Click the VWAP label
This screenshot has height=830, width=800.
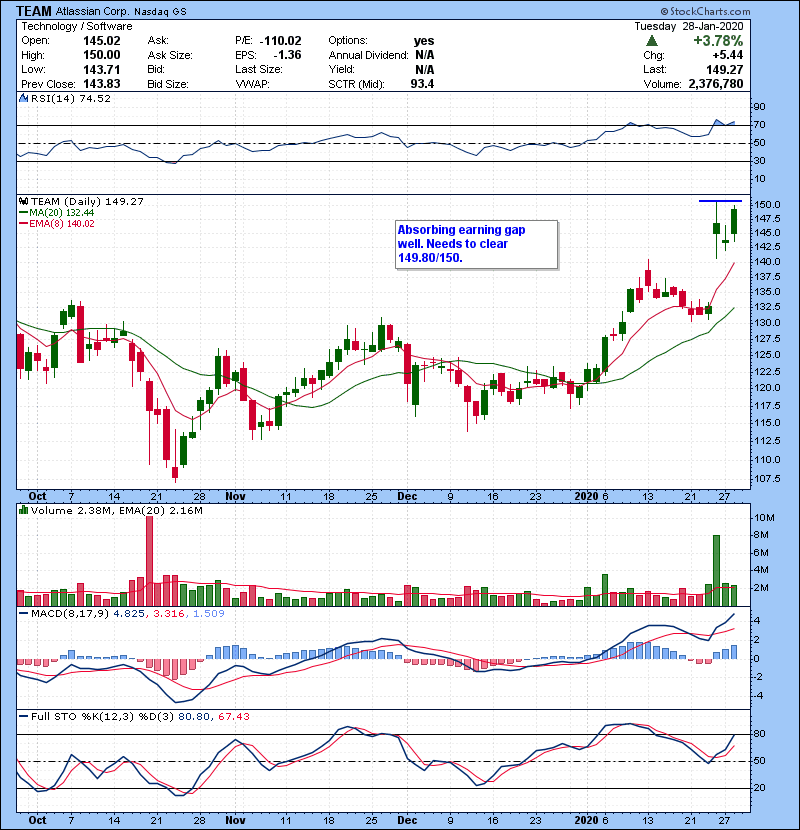coord(252,84)
